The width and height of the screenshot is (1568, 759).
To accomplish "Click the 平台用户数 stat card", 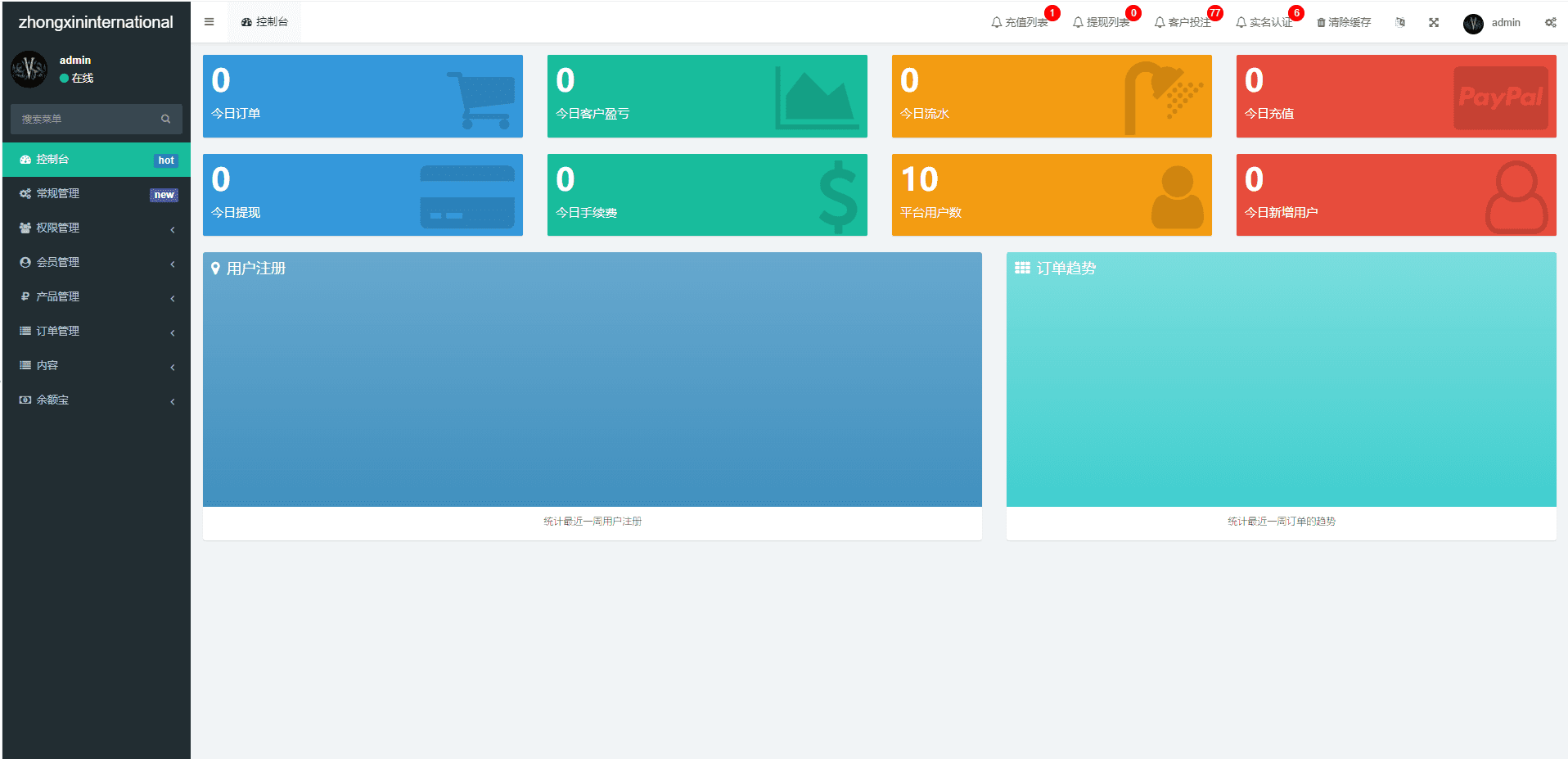I will pos(1051,195).
